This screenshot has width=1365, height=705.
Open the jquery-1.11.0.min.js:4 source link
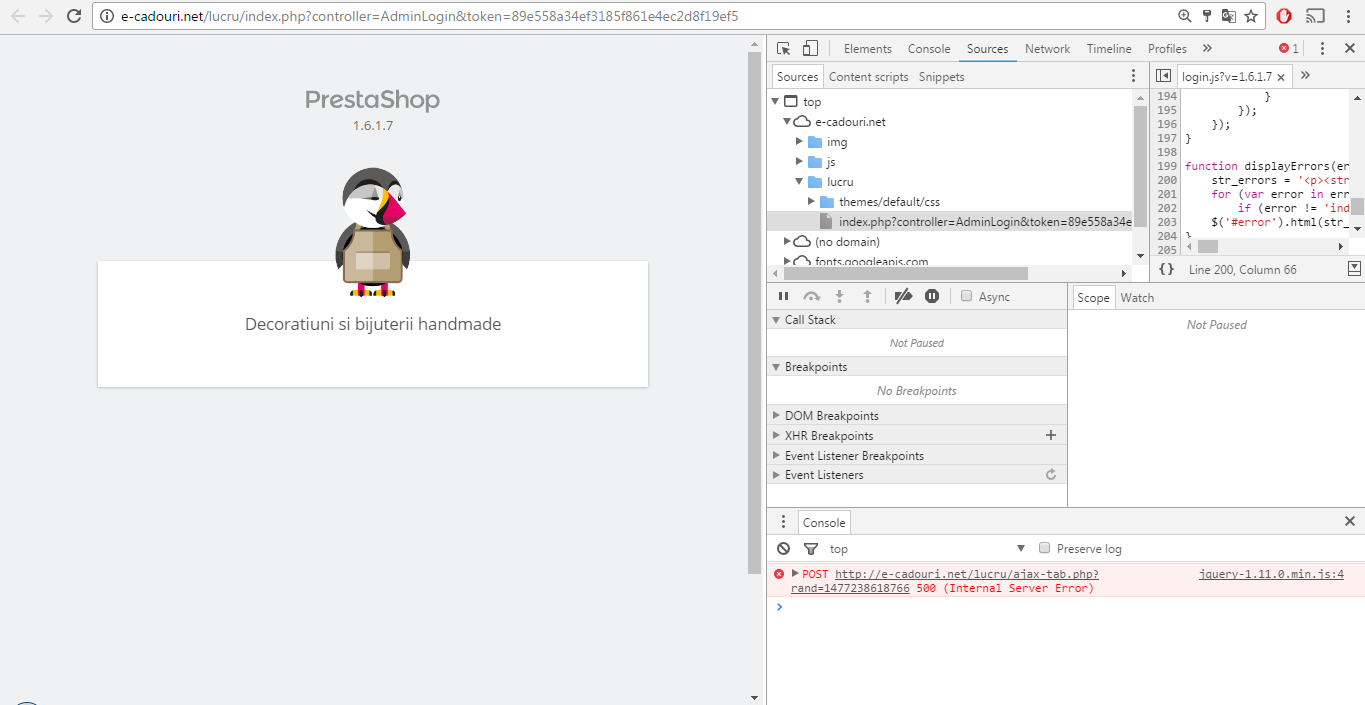point(1271,574)
